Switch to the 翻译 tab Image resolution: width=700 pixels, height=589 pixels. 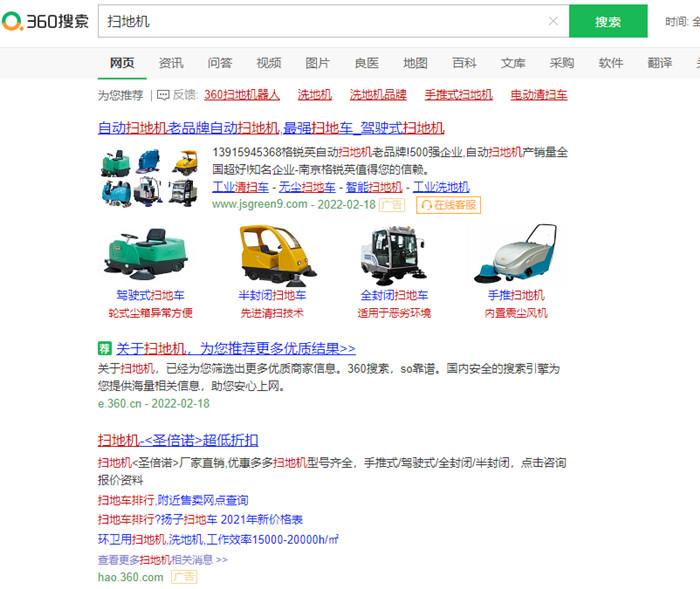coord(660,63)
